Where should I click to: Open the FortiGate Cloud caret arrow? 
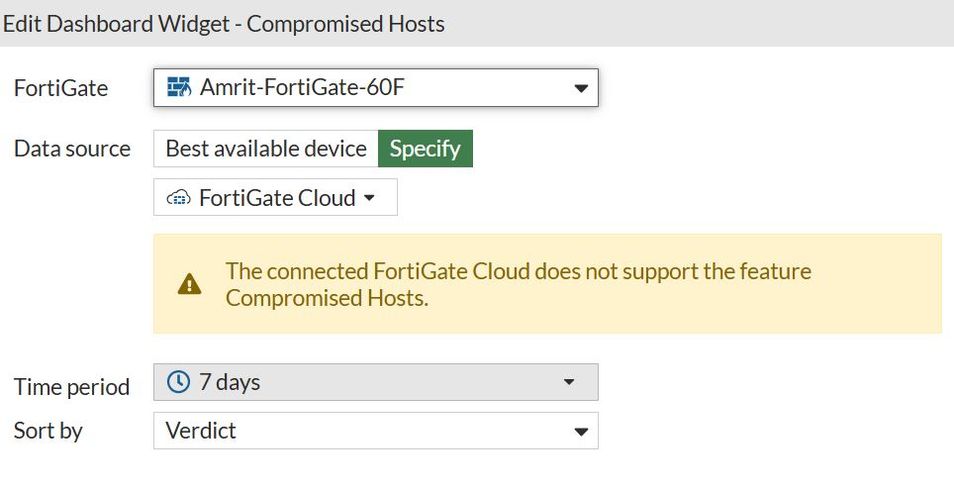coord(369,198)
